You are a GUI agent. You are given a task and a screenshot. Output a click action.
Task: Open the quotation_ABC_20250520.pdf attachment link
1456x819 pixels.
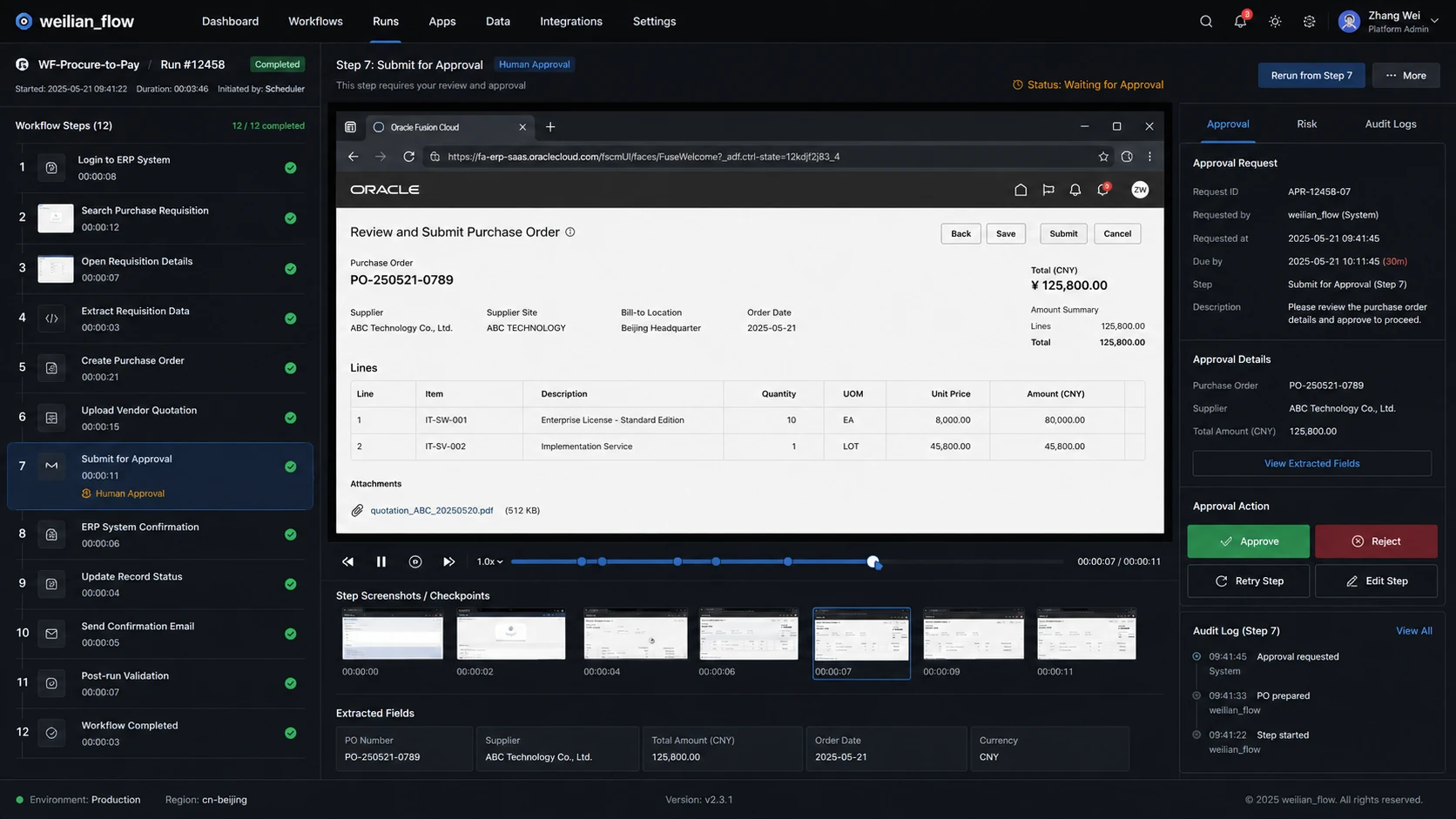(x=431, y=511)
